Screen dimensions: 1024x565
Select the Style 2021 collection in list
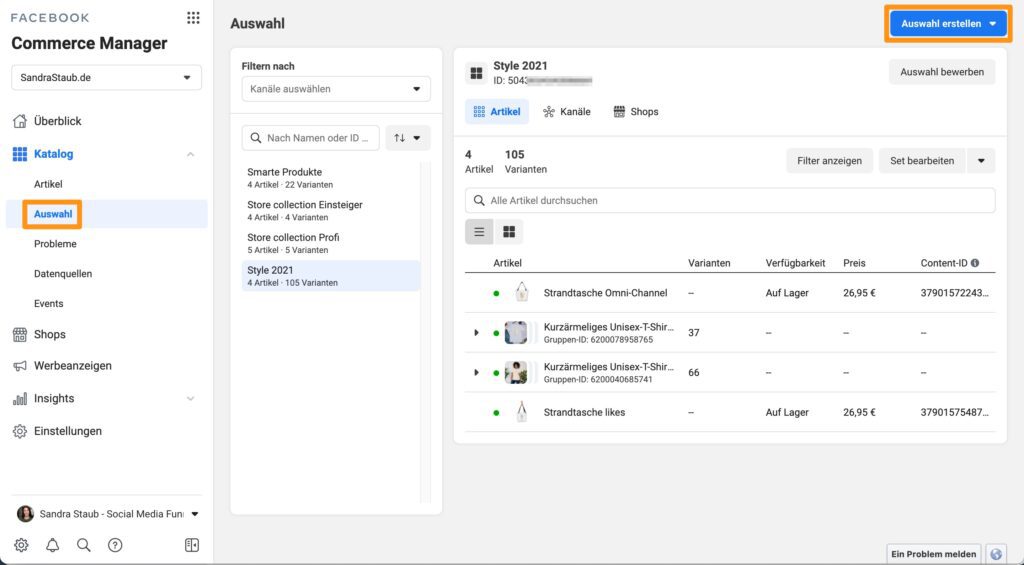331,276
